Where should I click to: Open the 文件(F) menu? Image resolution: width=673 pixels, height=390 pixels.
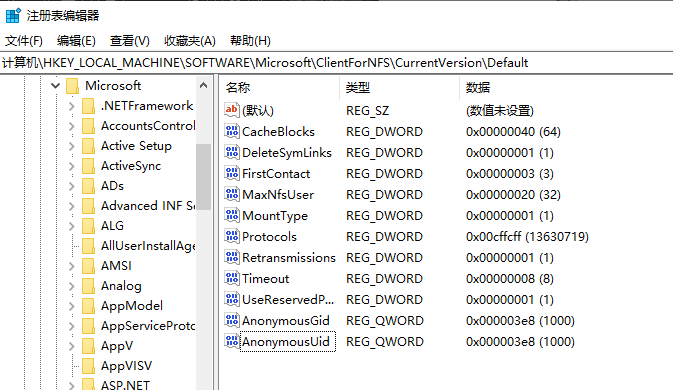24,41
